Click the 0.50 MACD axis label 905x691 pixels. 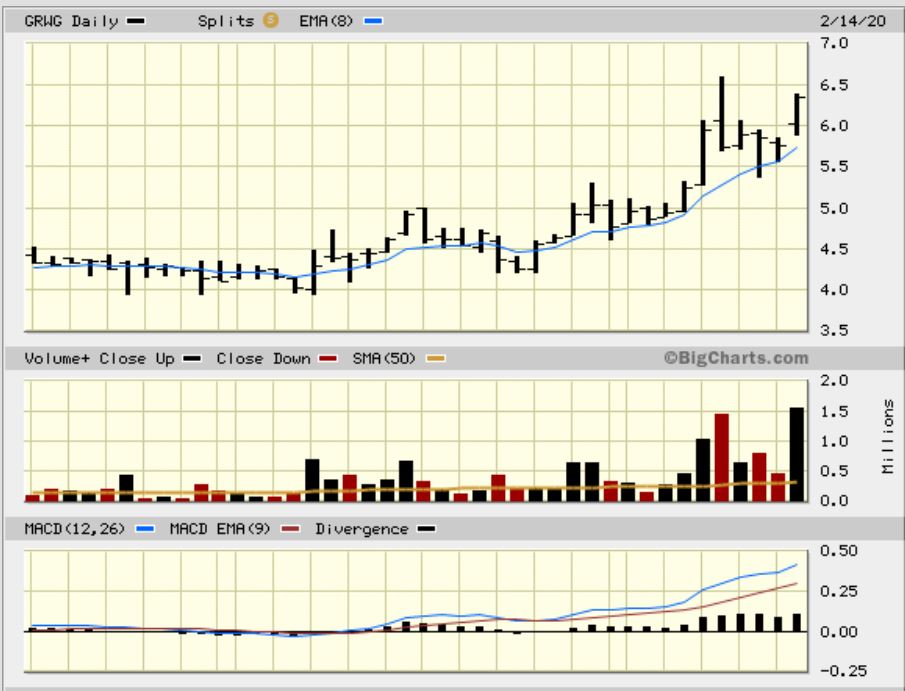pos(839,551)
